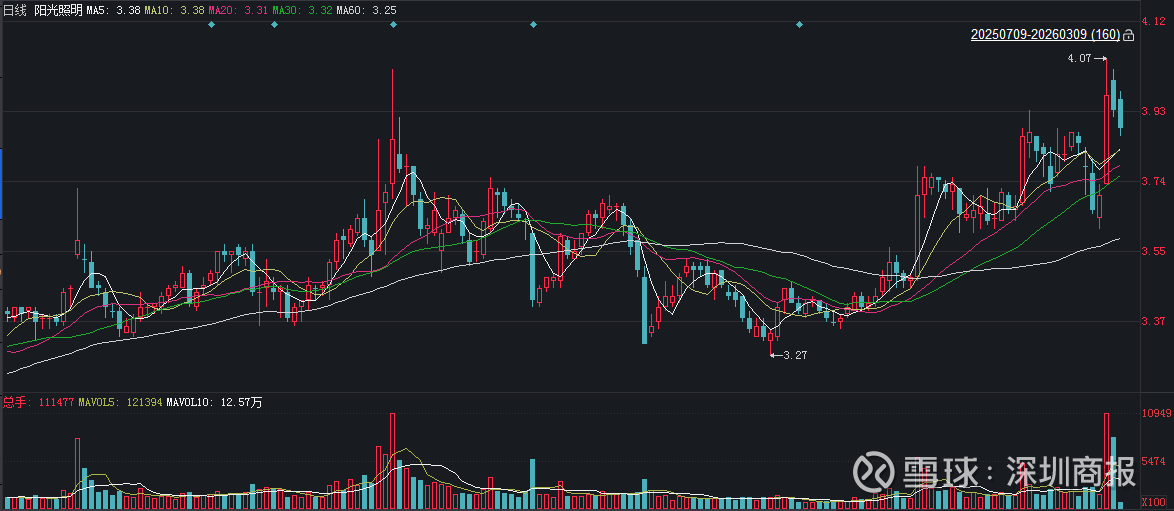This screenshot has width=1174, height=511.
Task: Click the unlocked padlock icon beside the date range
Action: [1128, 35]
